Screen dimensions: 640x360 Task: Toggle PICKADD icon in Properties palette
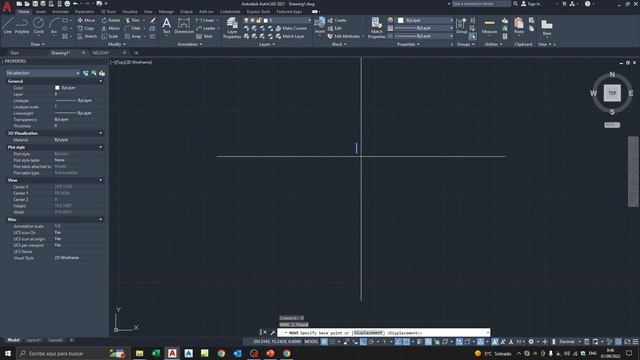coord(86,73)
